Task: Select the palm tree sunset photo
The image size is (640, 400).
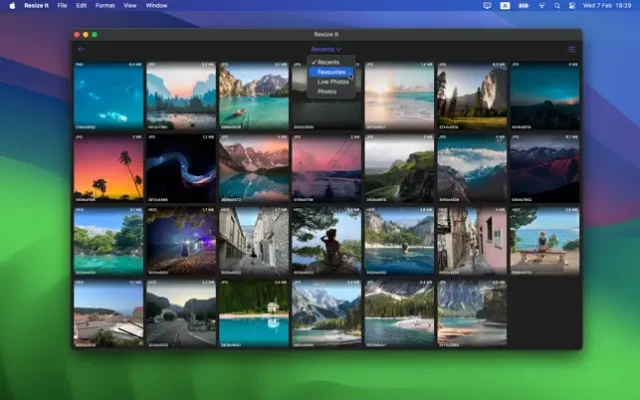Action: [108, 167]
